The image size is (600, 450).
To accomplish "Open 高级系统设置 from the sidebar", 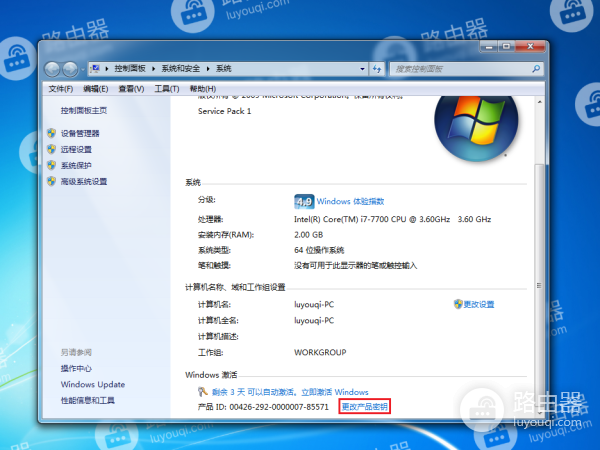I will [84, 181].
